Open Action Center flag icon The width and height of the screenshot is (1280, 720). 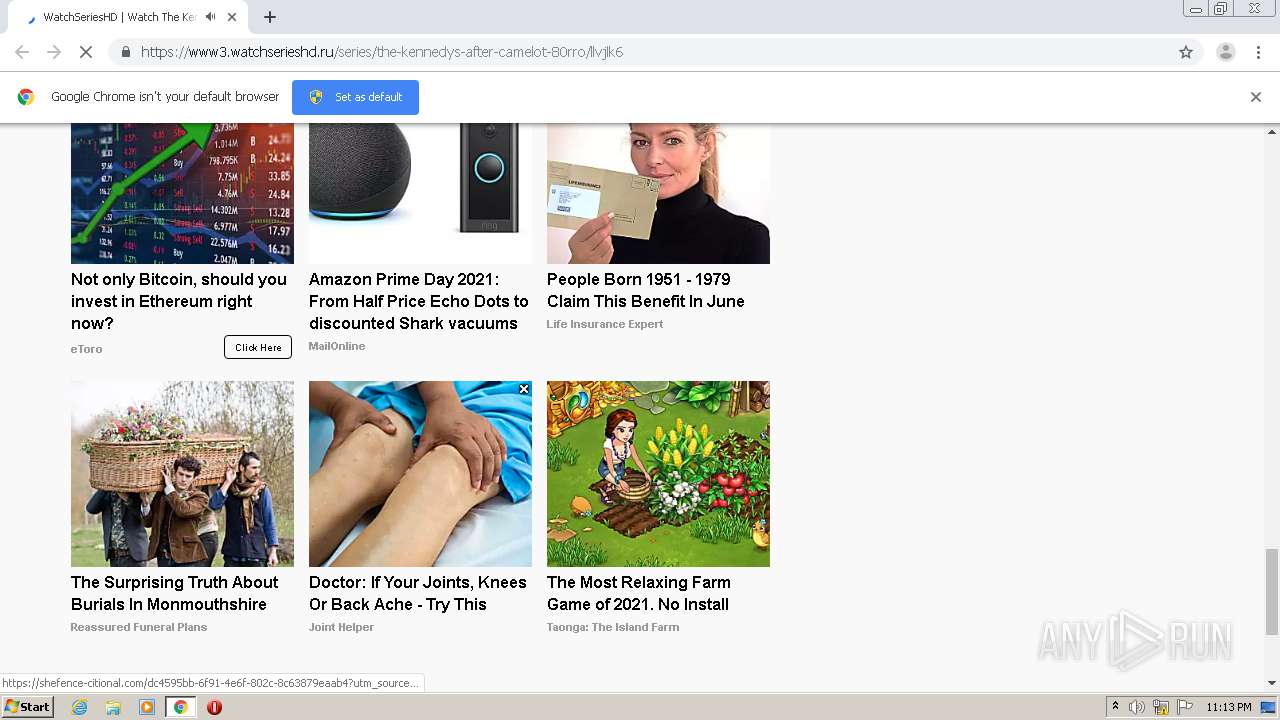1185,707
